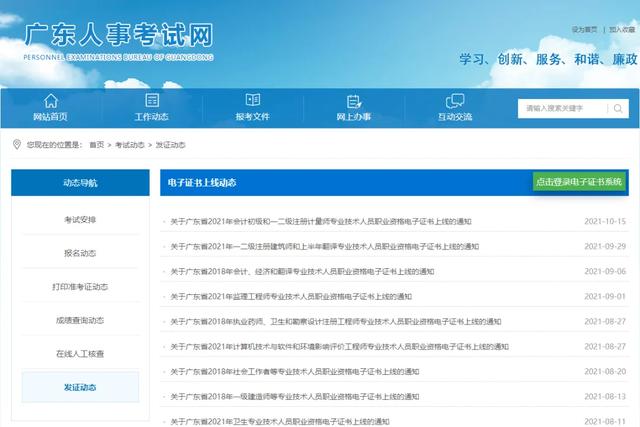Image resolution: width=640 pixels, height=427 pixels.
Task: Select the 报考文件 book icon
Action: 253,100
